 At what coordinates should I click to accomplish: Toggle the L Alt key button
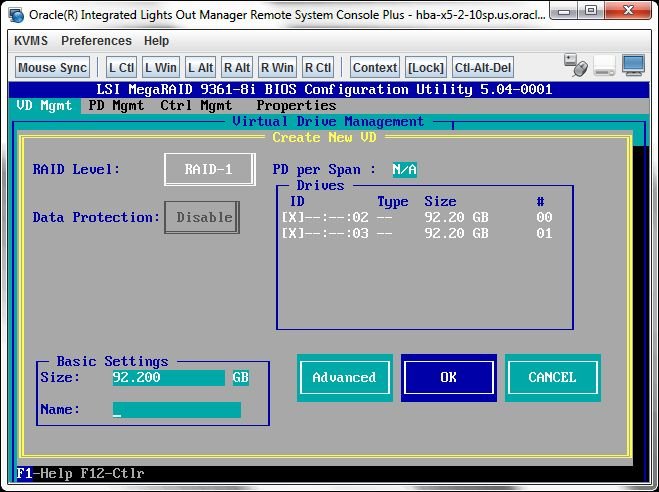tap(200, 68)
